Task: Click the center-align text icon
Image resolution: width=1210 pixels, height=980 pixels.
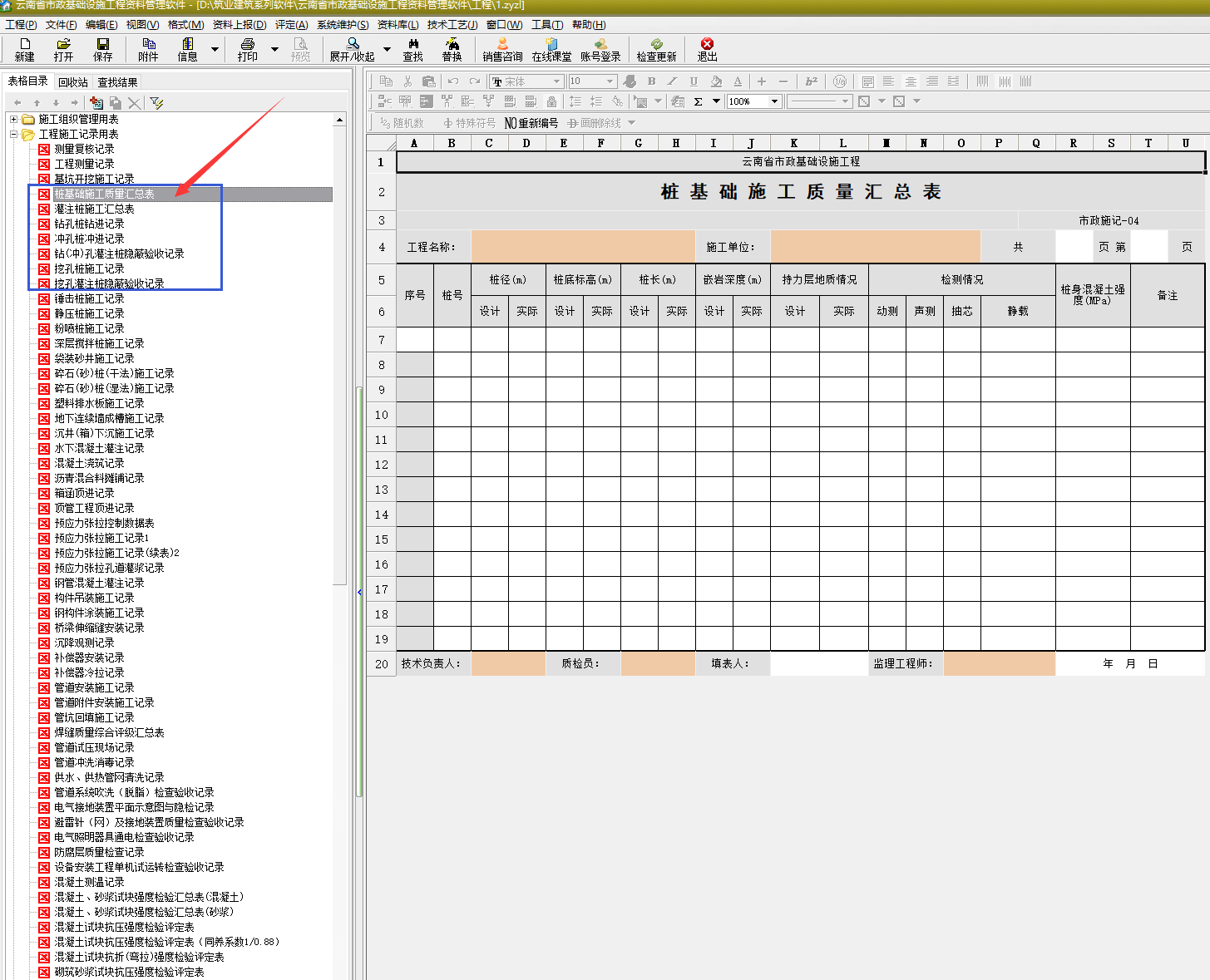Action: pos(911,81)
